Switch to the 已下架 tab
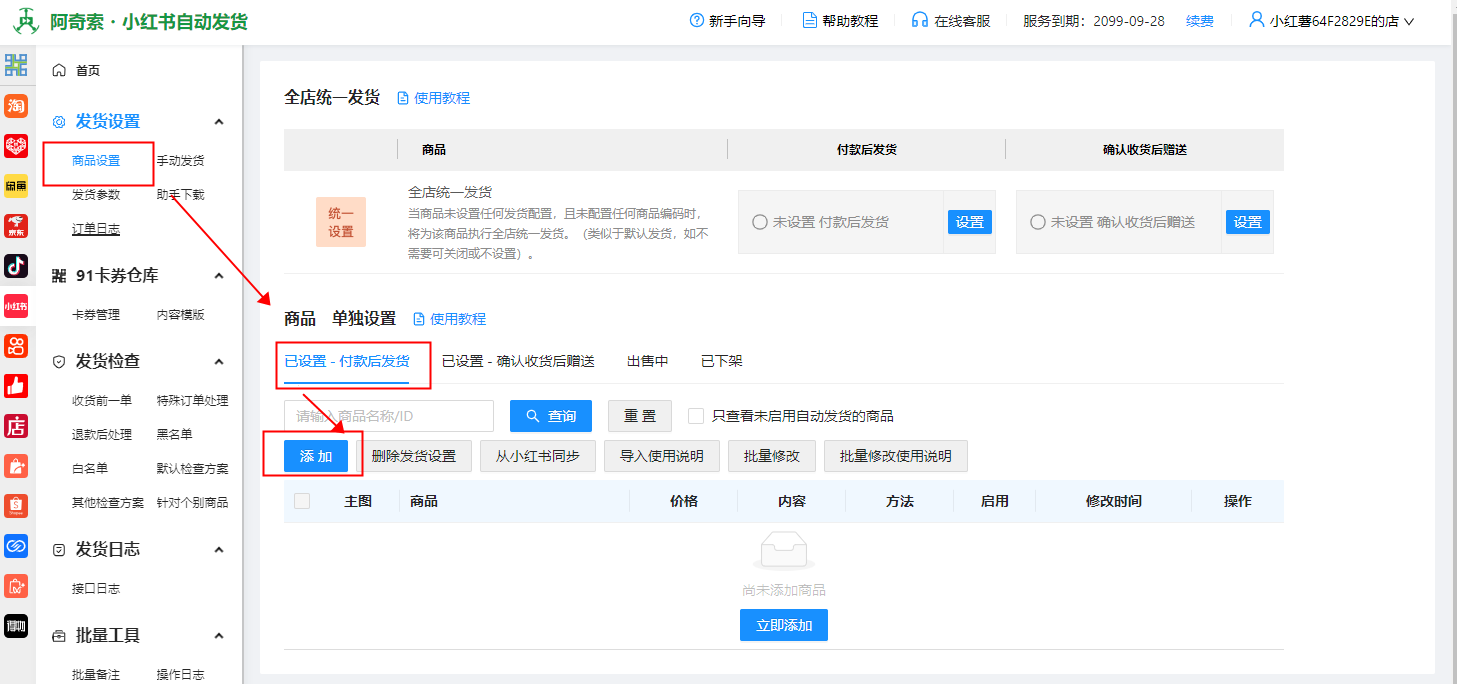The width and height of the screenshot is (1457, 684). click(x=722, y=361)
